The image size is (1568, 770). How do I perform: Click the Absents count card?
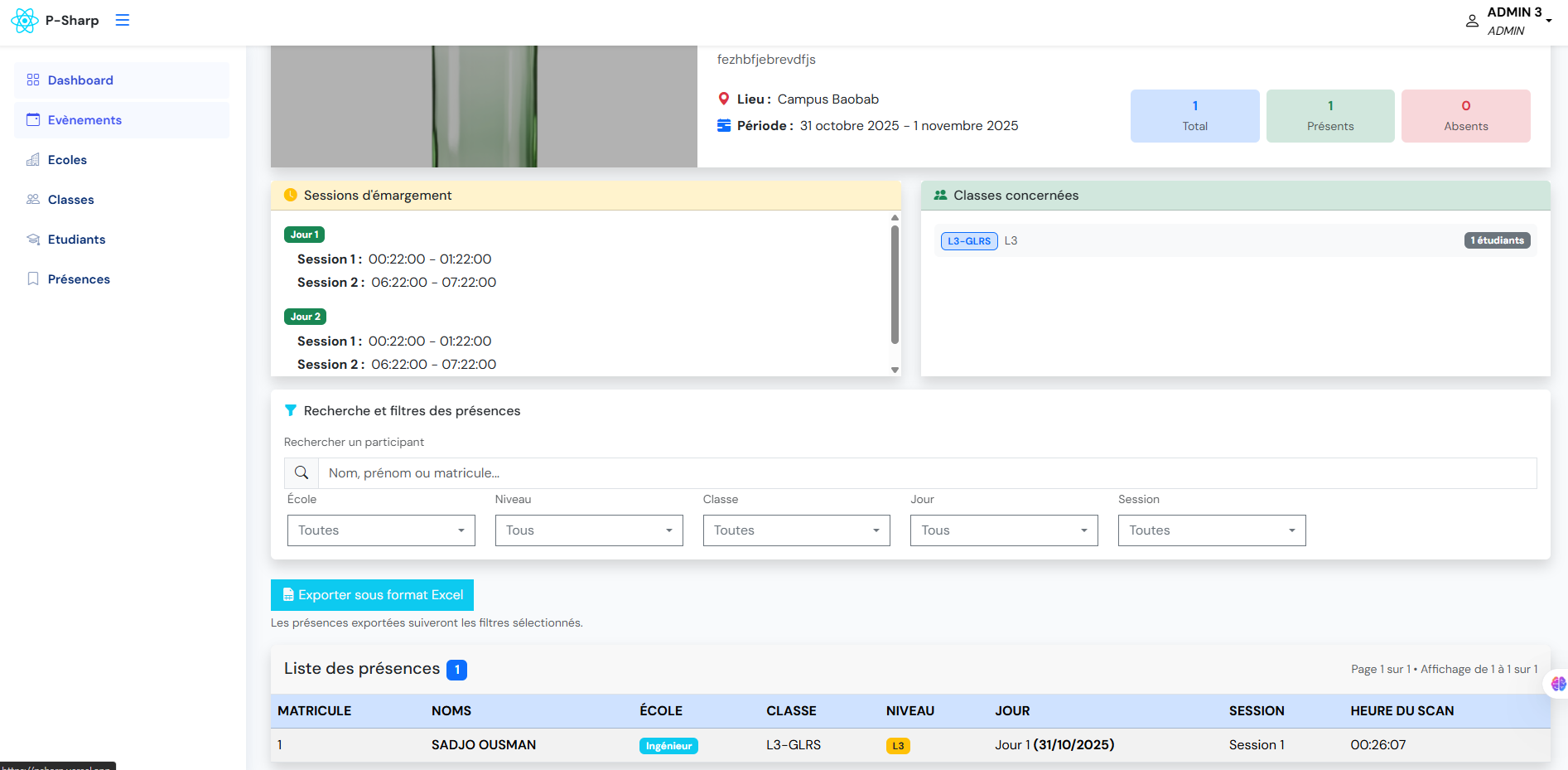[x=1466, y=116]
